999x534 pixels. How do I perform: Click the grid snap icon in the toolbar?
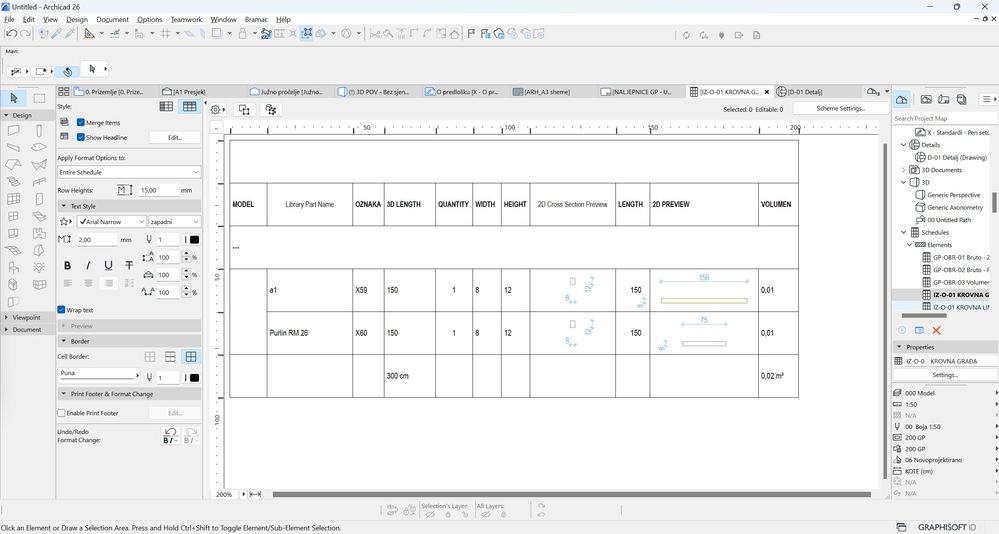[x=166, y=34]
